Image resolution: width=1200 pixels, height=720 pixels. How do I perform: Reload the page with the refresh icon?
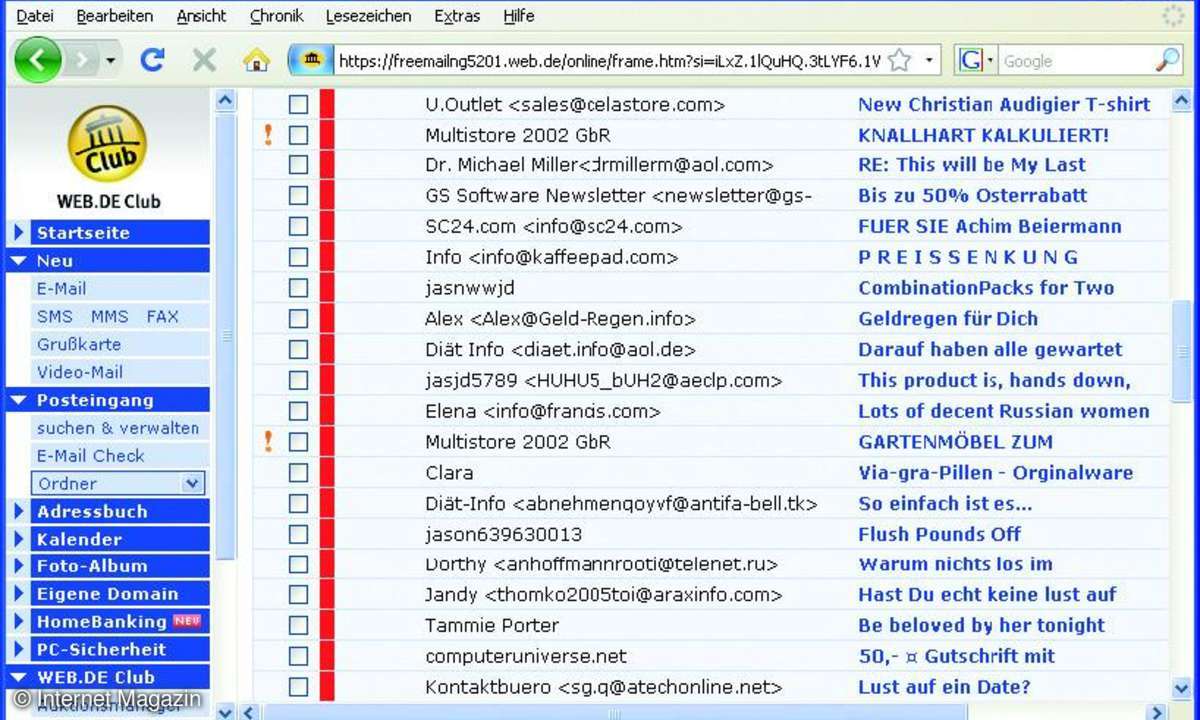pyautogui.click(x=152, y=61)
